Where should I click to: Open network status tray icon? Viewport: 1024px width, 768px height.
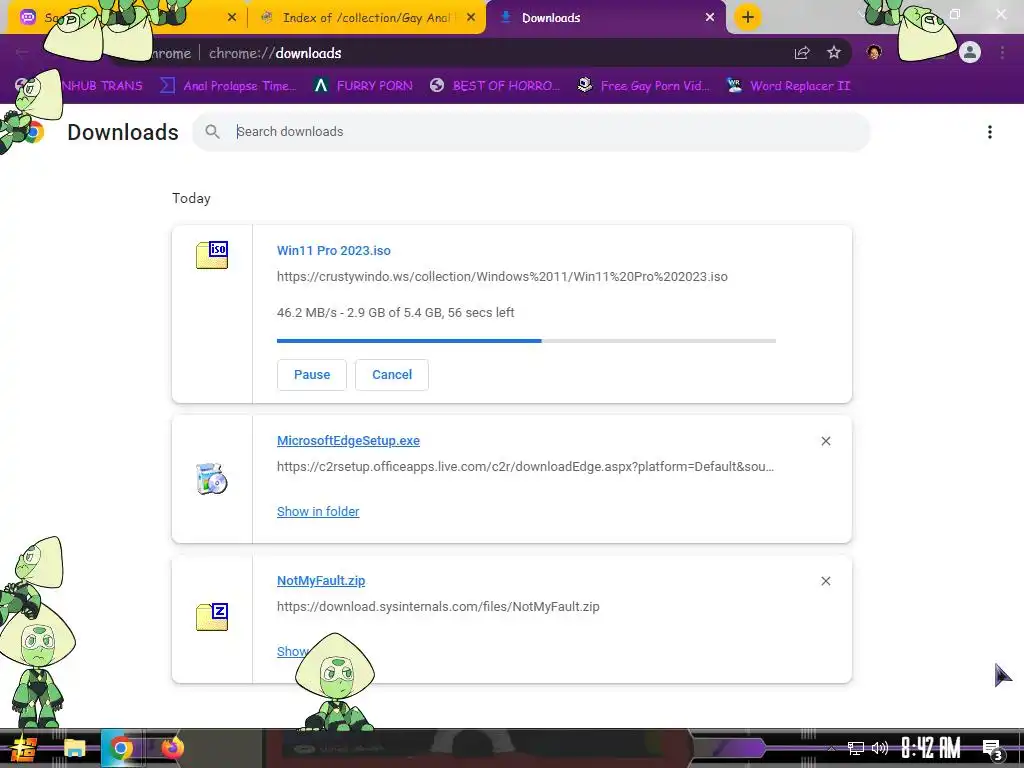click(856, 748)
